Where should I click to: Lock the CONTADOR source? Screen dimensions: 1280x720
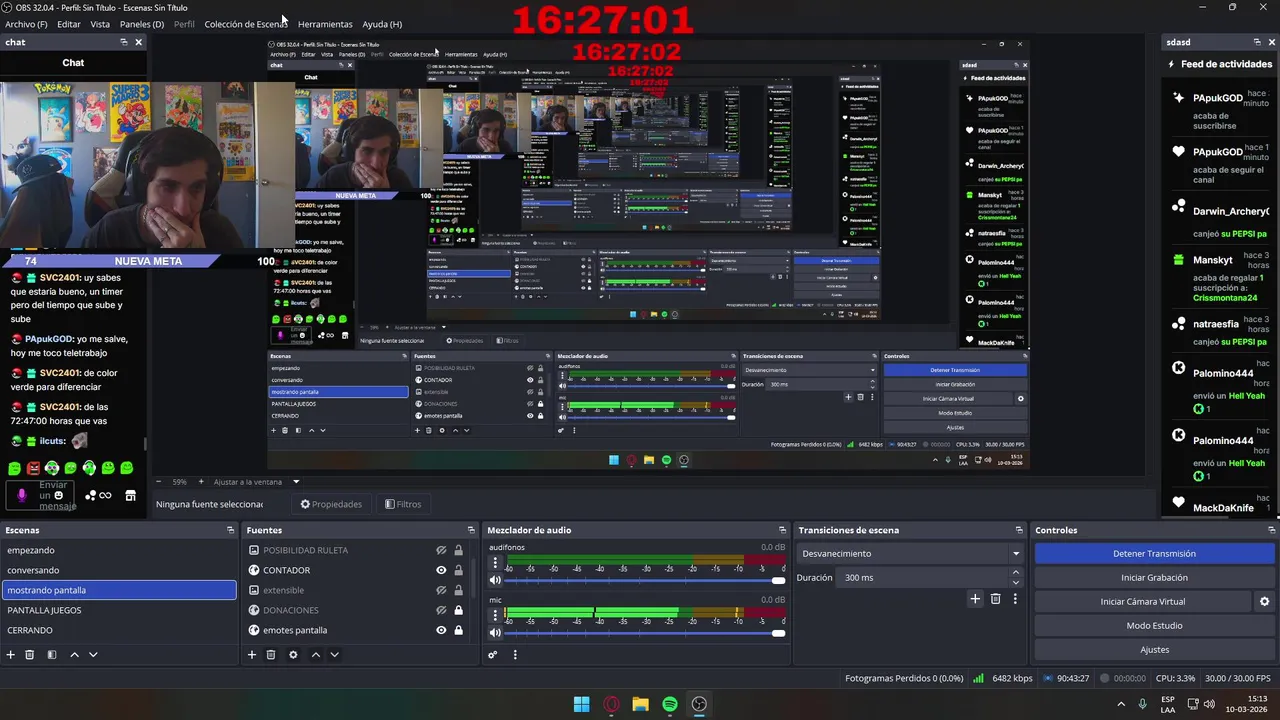point(459,570)
